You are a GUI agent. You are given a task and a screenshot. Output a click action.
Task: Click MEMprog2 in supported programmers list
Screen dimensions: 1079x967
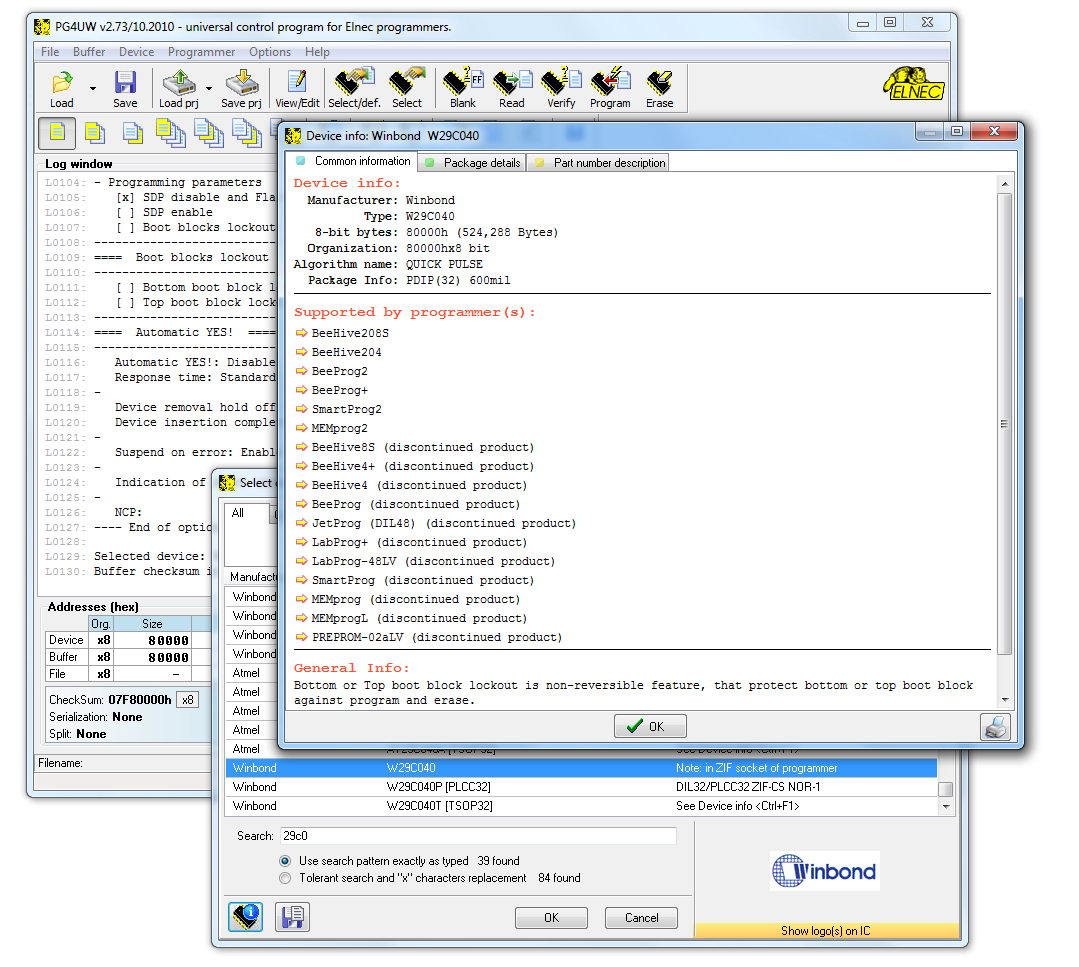[x=339, y=428]
